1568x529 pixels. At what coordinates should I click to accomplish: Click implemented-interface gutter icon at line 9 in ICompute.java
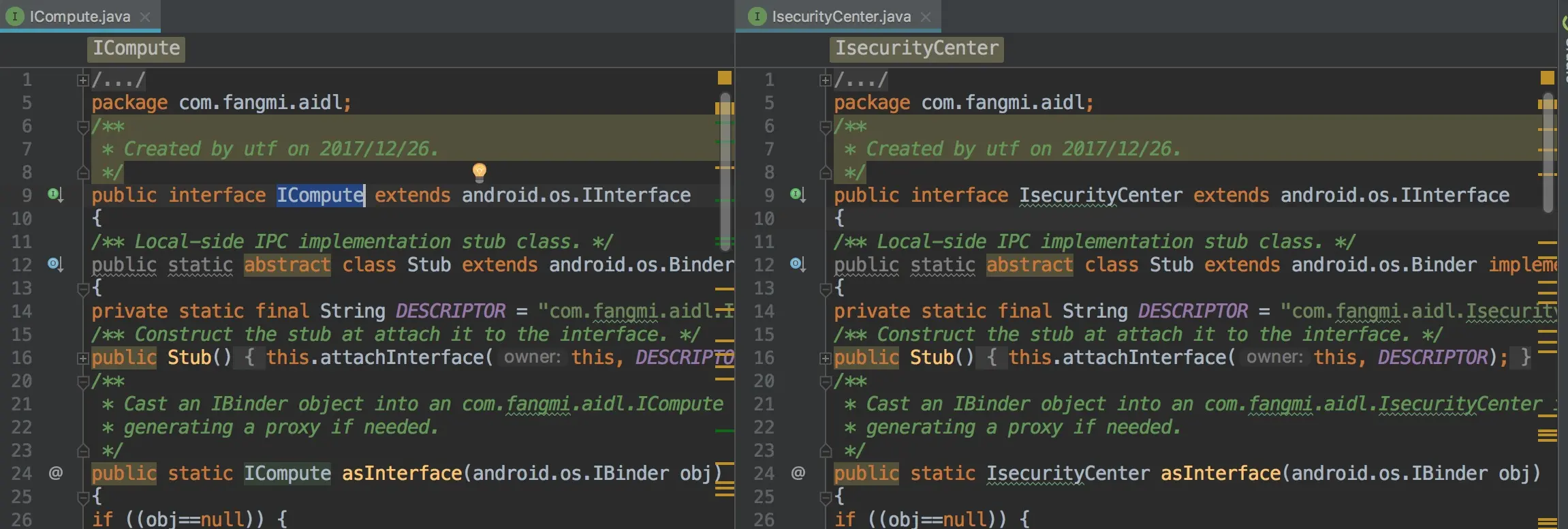55,196
